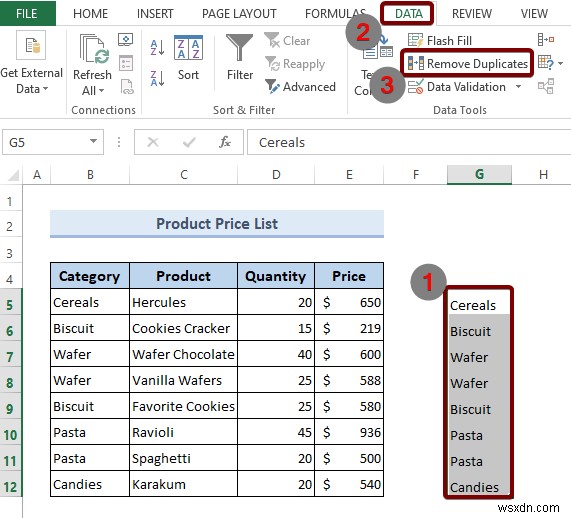
Task: Open the INSERT ribbon tab
Action: [x=155, y=14]
